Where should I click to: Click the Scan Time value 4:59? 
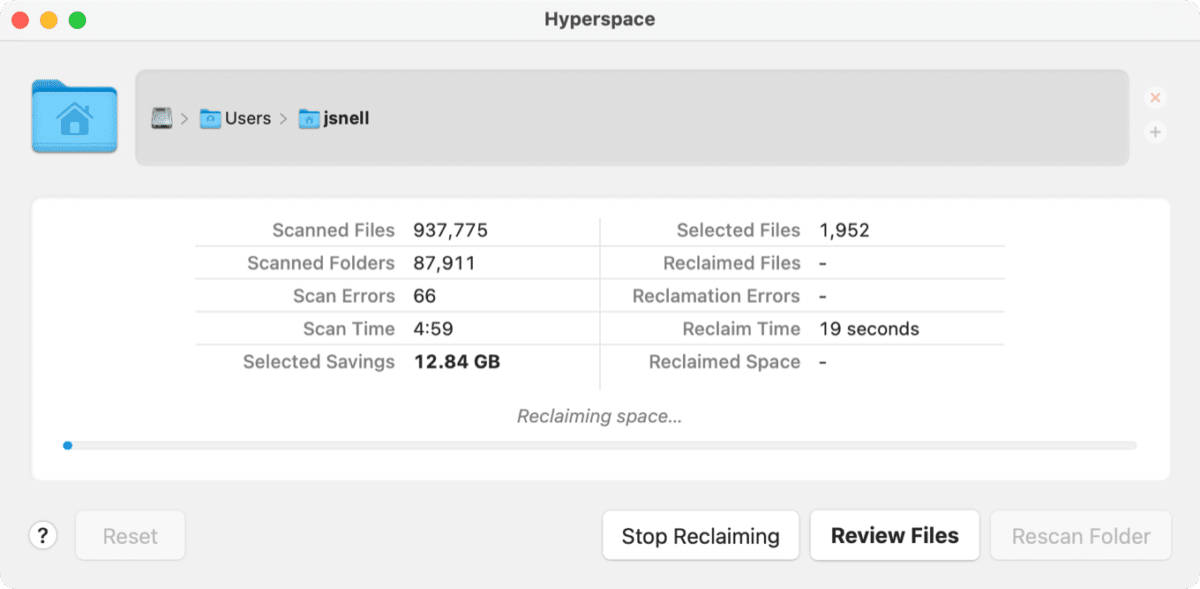434,330
